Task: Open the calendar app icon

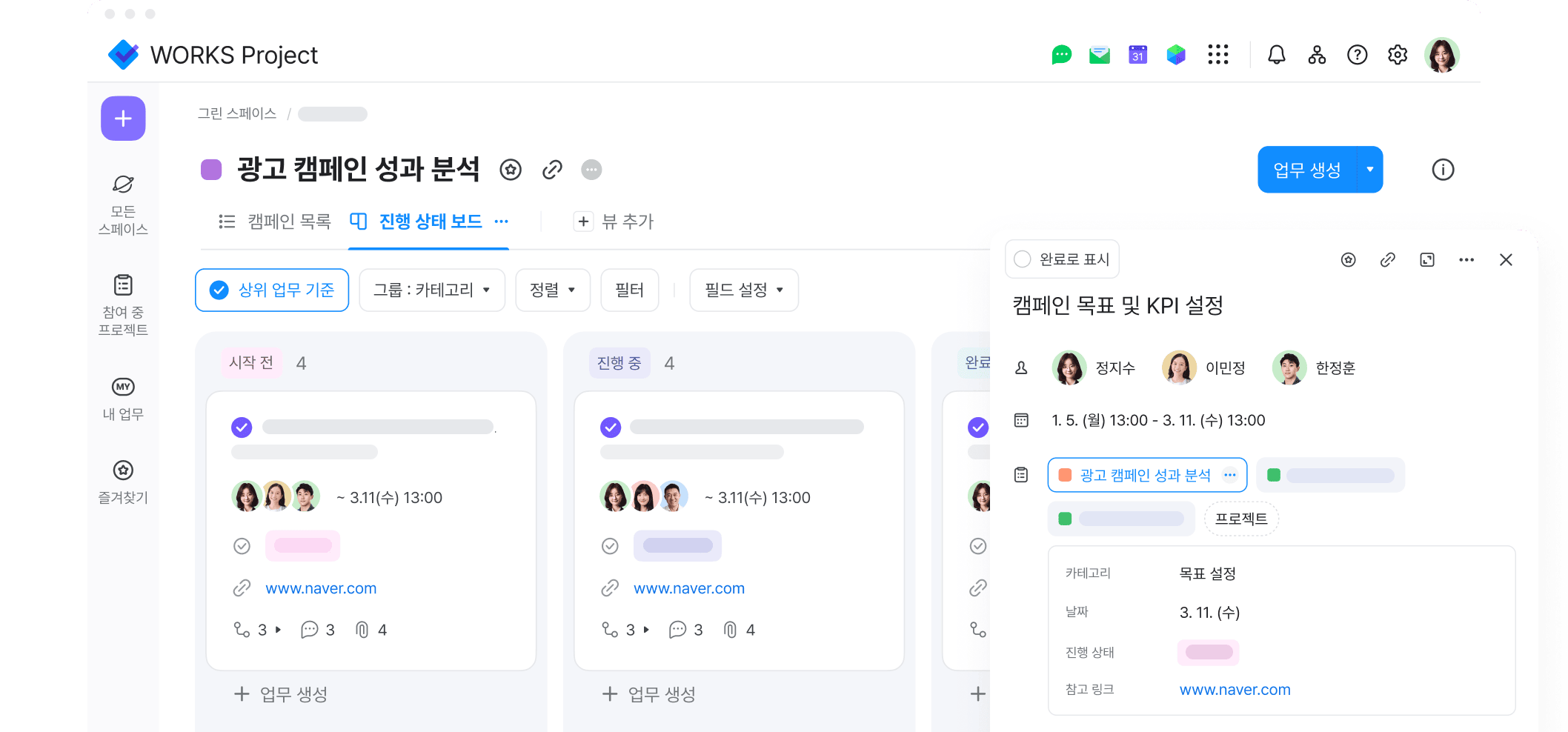Action: coord(1137,55)
